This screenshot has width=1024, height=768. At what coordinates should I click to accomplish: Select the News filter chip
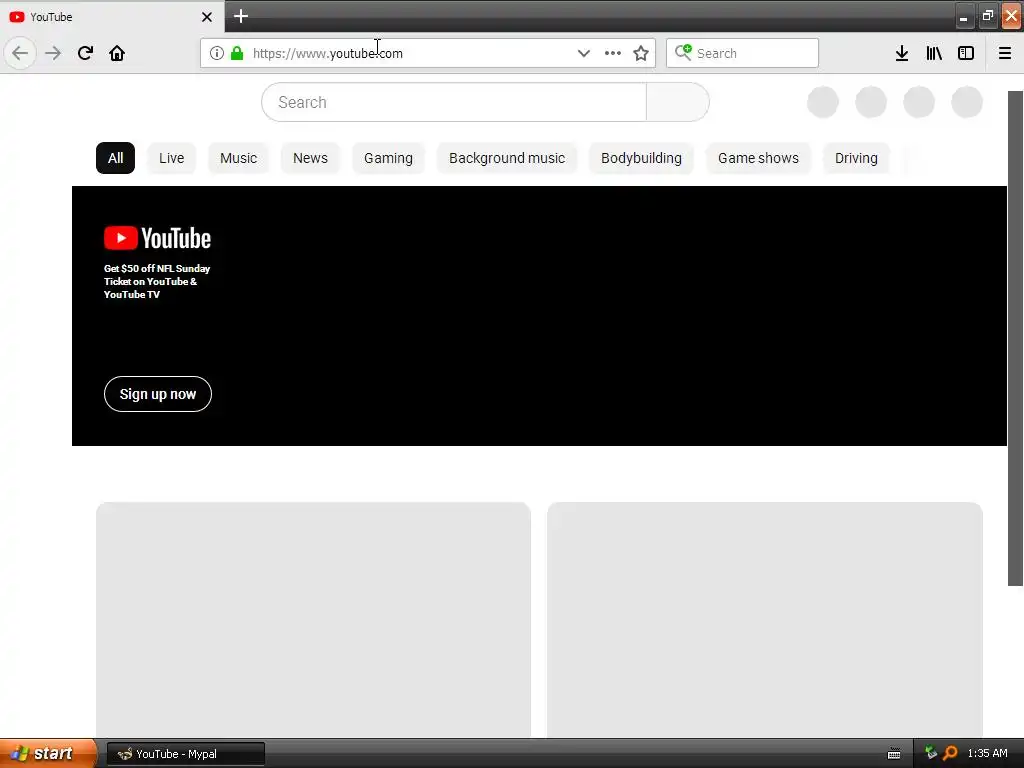310,158
